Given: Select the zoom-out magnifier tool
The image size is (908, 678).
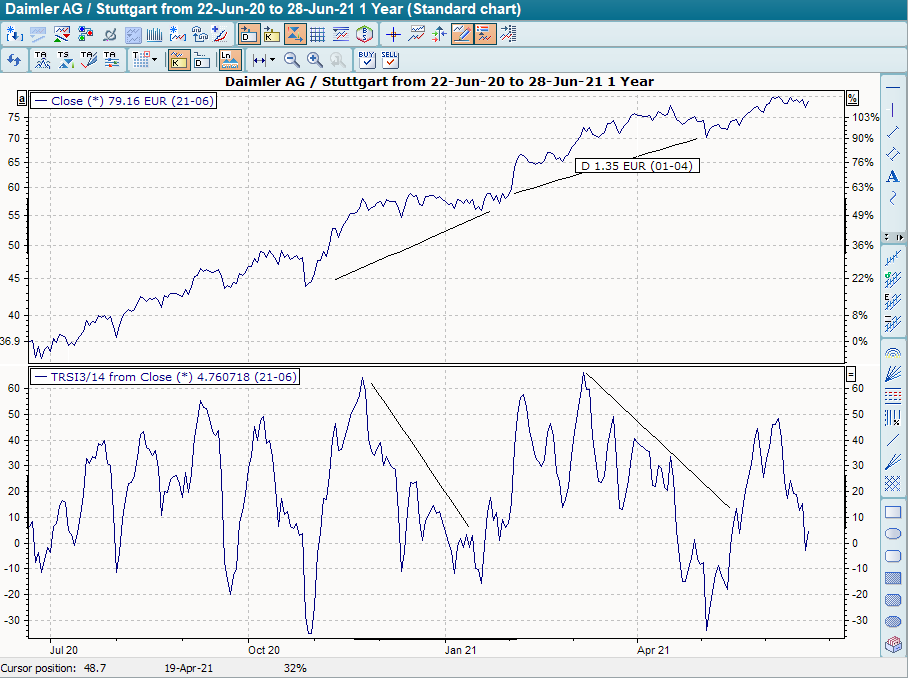Looking at the screenshot, I should [290, 59].
